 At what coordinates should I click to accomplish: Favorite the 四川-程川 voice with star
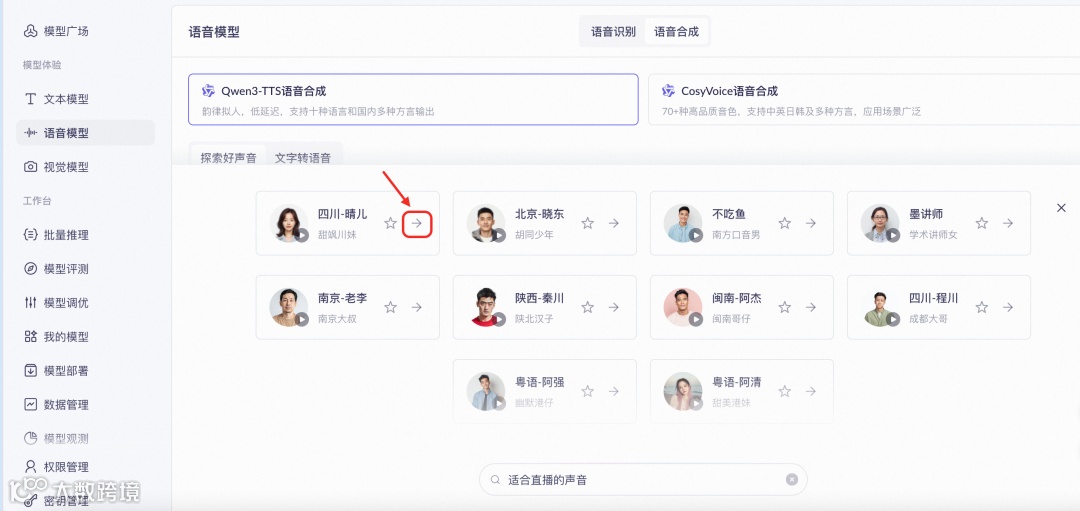(x=982, y=307)
